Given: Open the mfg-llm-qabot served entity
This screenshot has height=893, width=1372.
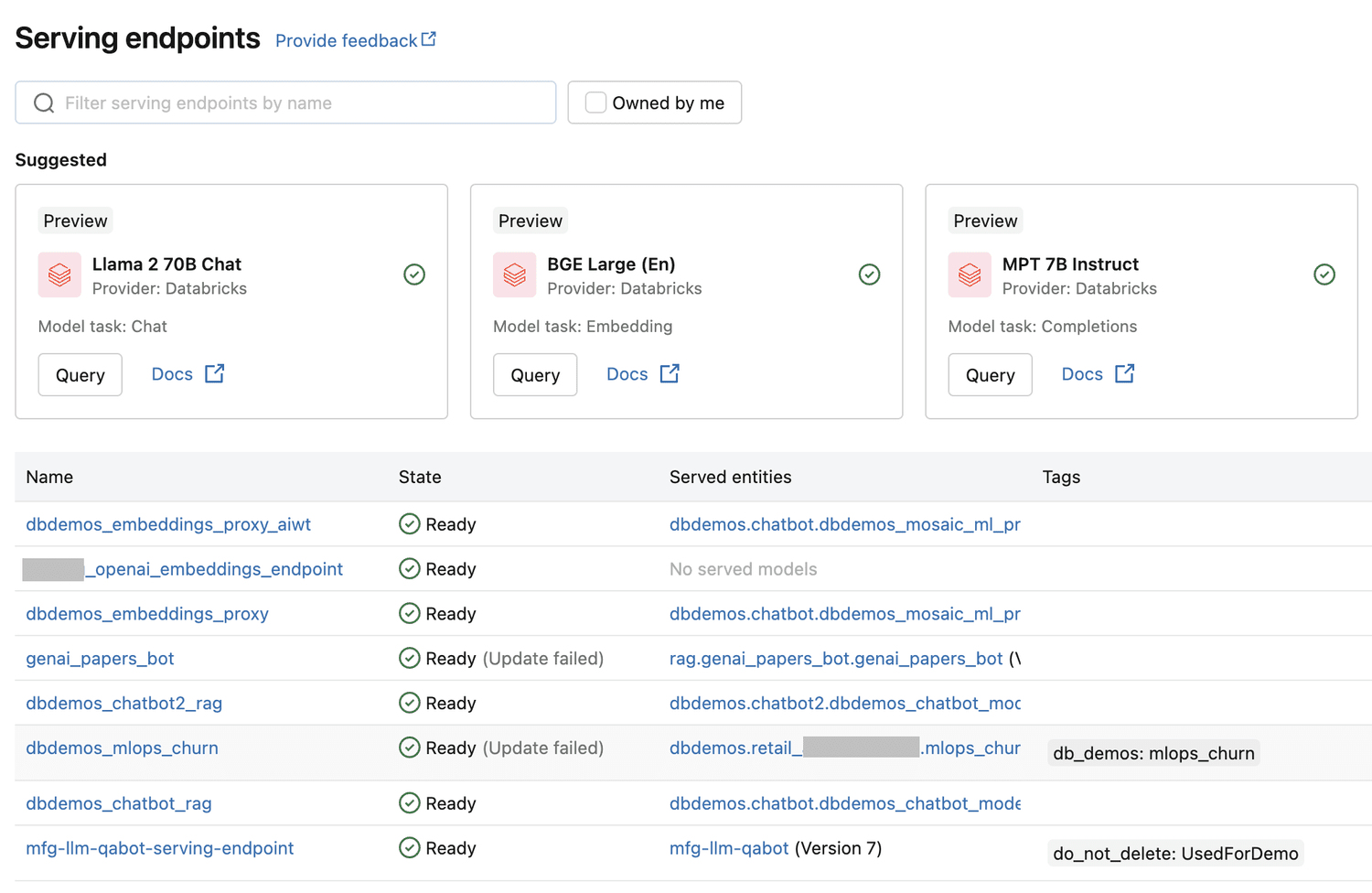Looking at the screenshot, I should pyautogui.click(x=729, y=848).
